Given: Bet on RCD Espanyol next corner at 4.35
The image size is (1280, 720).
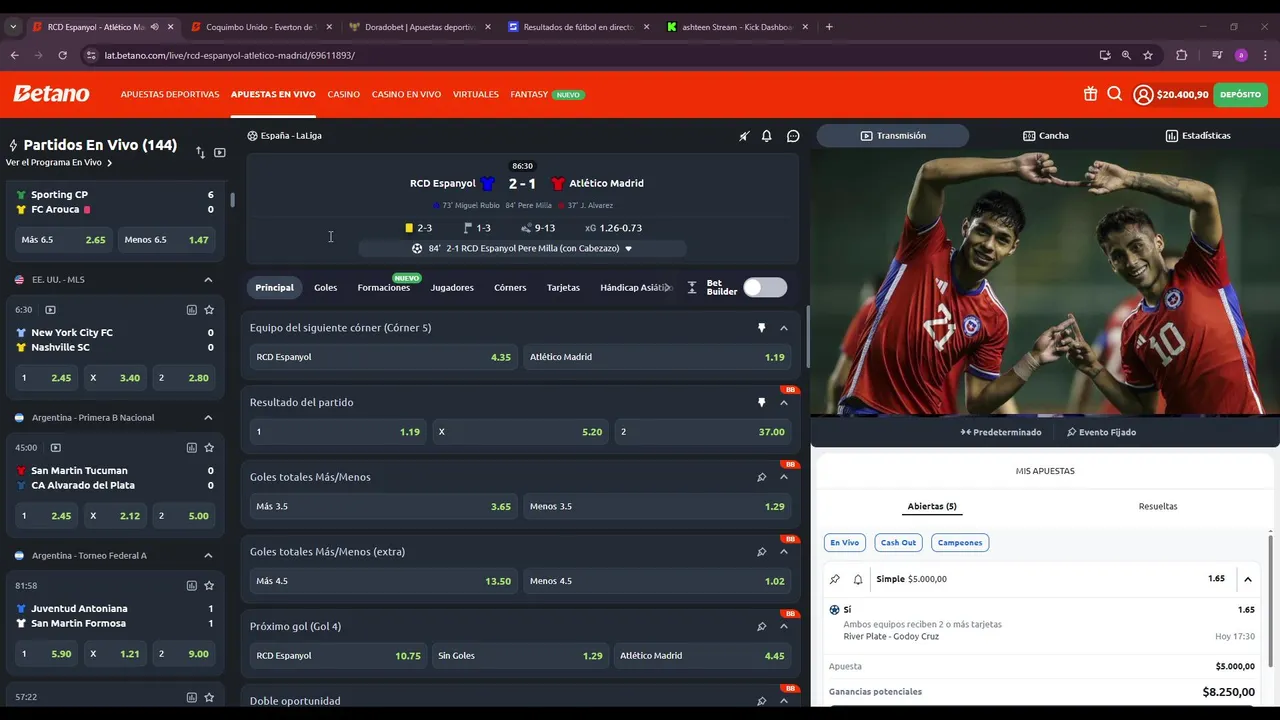Looking at the screenshot, I should 383,357.
